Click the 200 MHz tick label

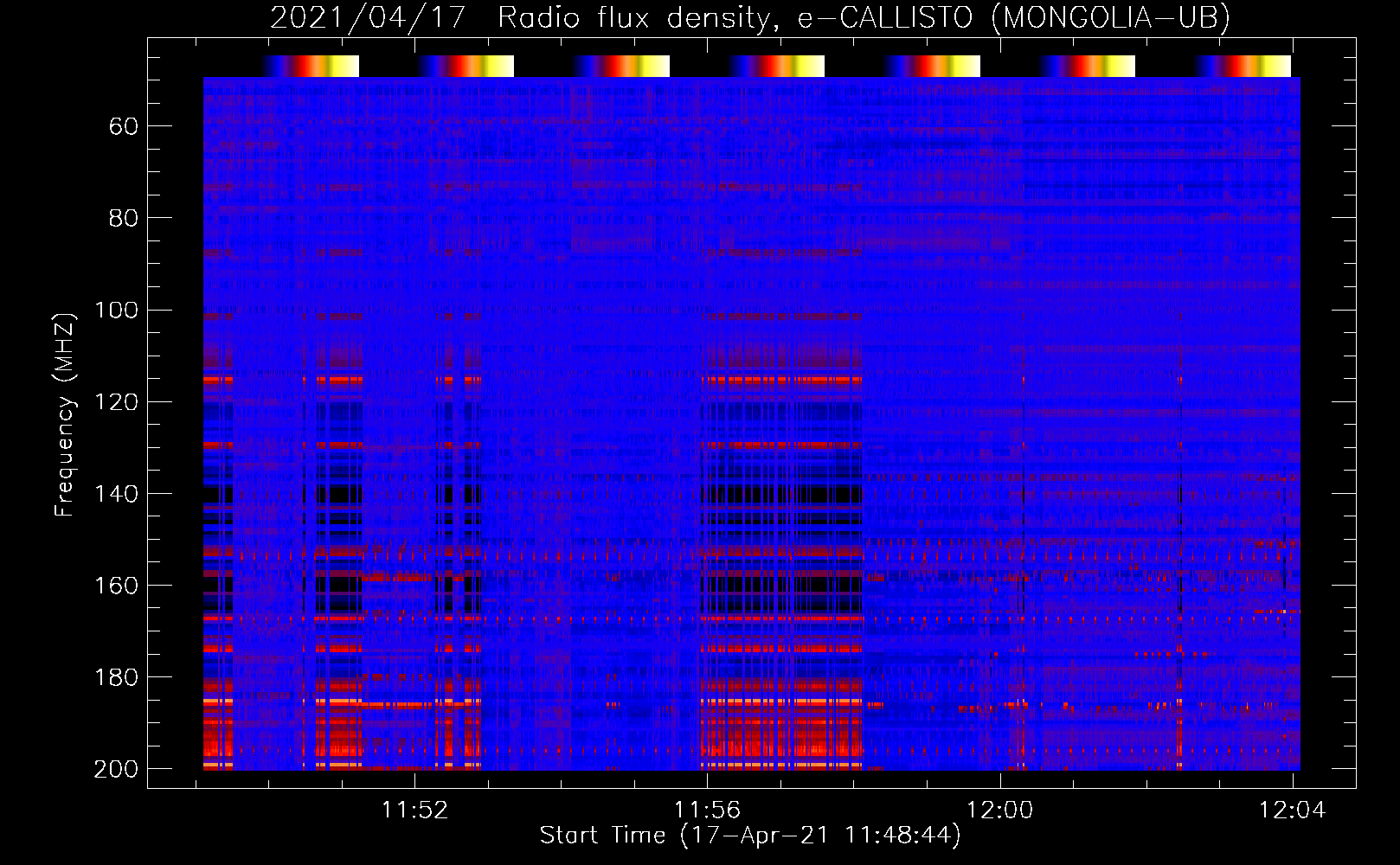coord(116,768)
